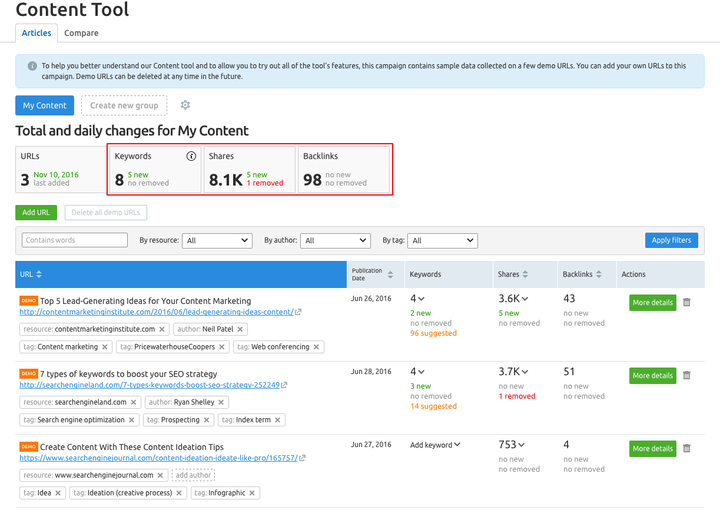This screenshot has width=720, height=513.
Task: Select the Articles tab
Action: point(36,33)
